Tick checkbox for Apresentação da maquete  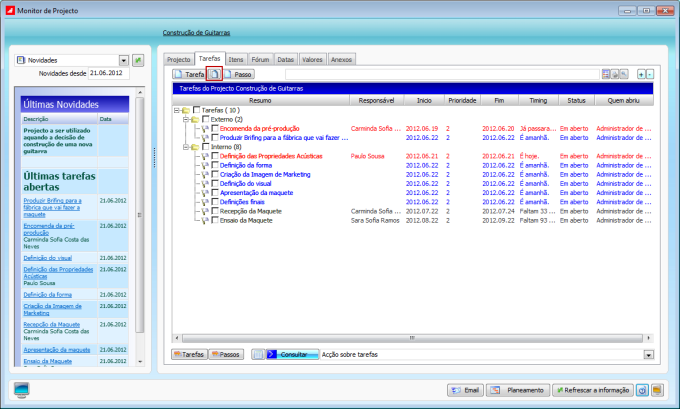[215, 193]
